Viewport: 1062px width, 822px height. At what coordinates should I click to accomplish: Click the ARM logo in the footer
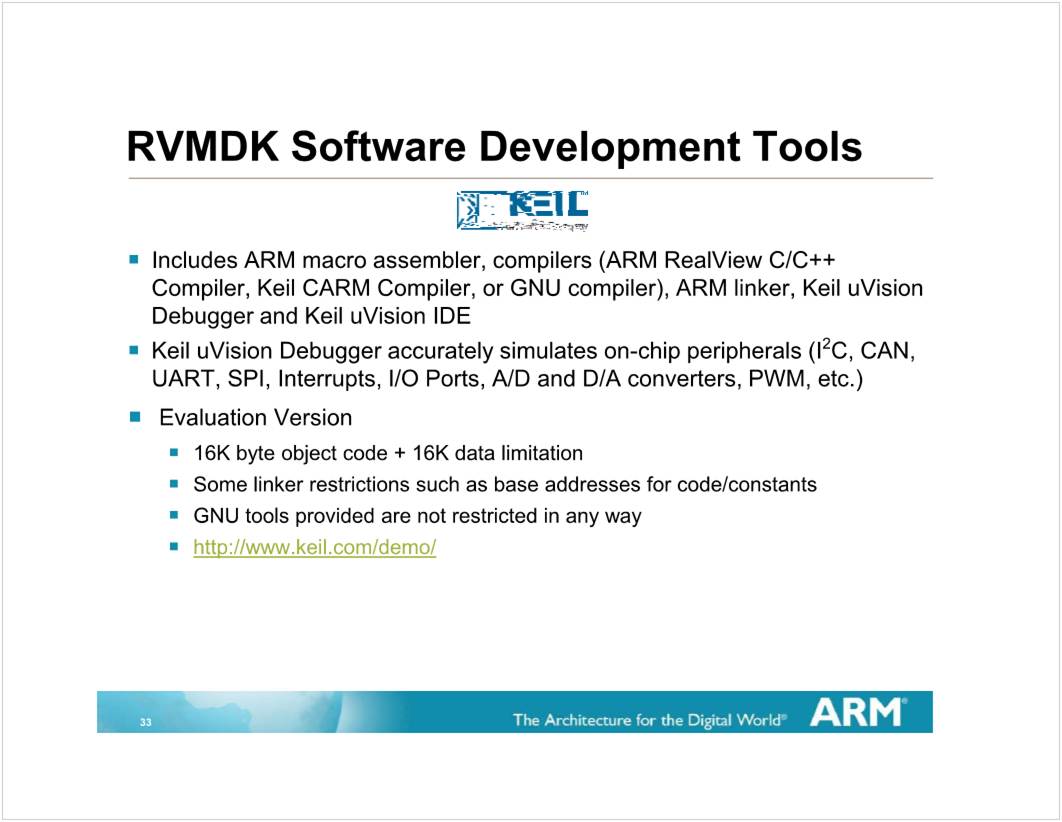coord(858,712)
